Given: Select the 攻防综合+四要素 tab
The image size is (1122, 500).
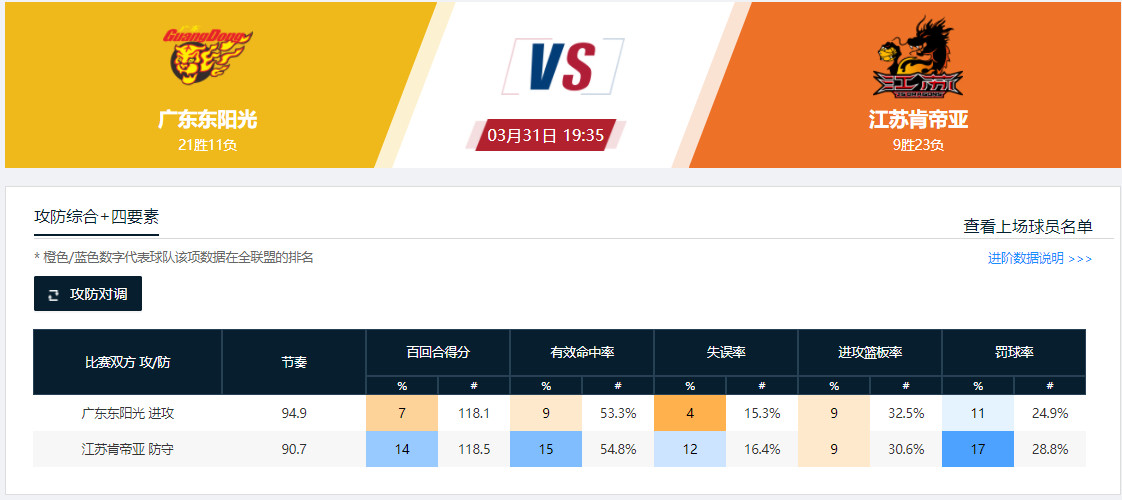Looking at the screenshot, I should pyautogui.click(x=96, y=217).
